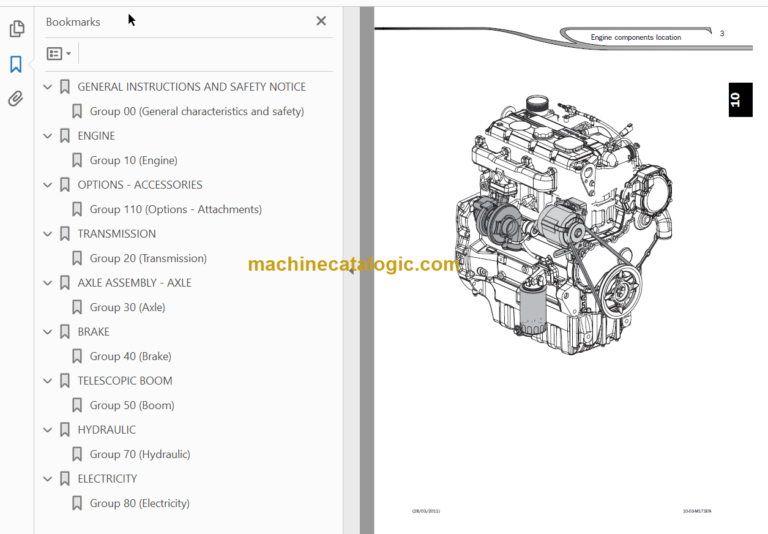Collapse the OPTIONS - ACCESSORIES bookmark
The height and width of the screenshot is (534, 768).
(48, 185)
